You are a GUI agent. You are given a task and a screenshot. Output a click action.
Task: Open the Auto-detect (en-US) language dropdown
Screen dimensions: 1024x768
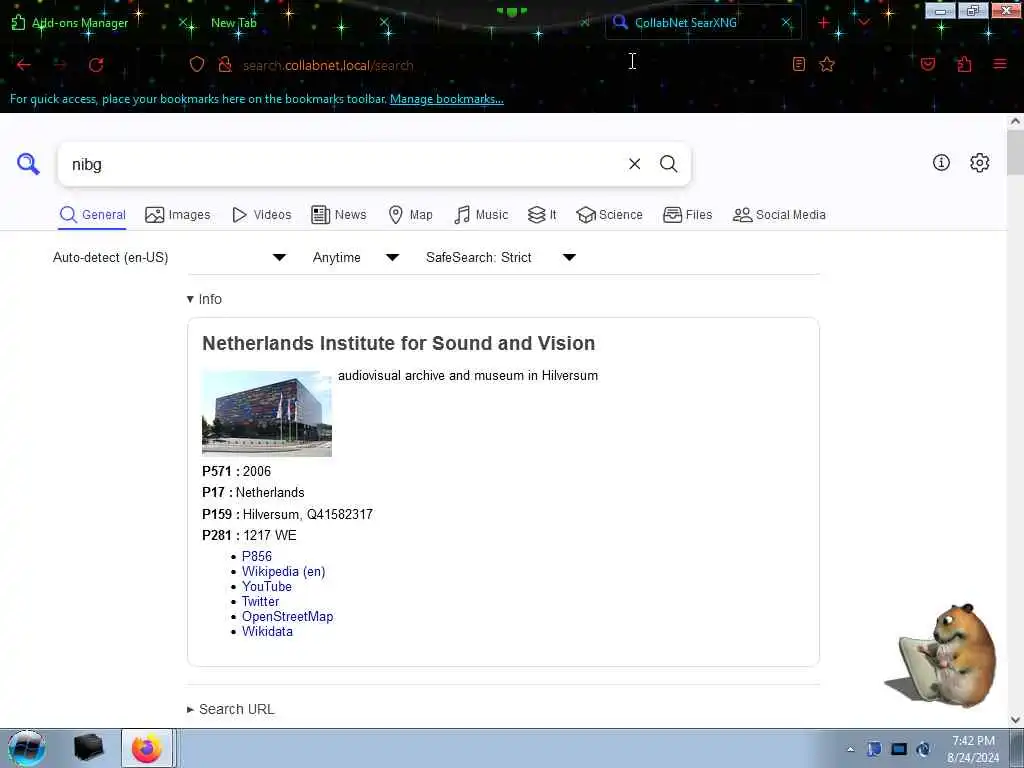pos(170,257)
